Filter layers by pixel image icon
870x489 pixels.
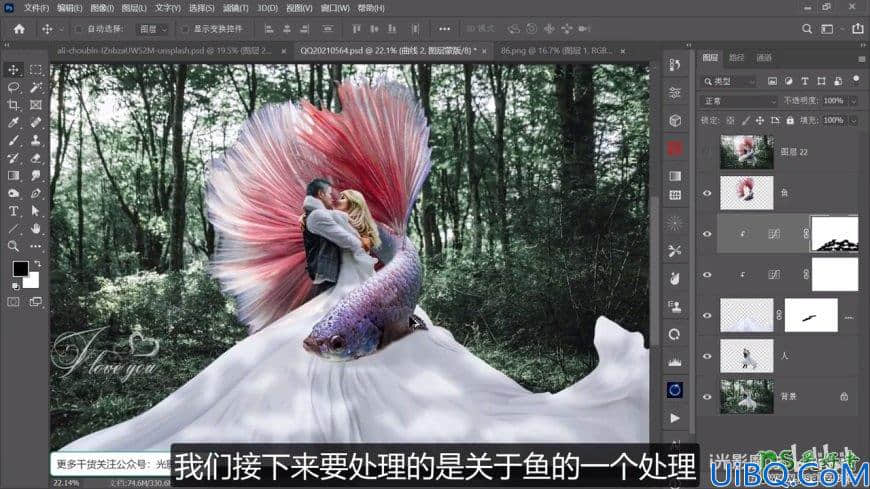tap(772, 81)
